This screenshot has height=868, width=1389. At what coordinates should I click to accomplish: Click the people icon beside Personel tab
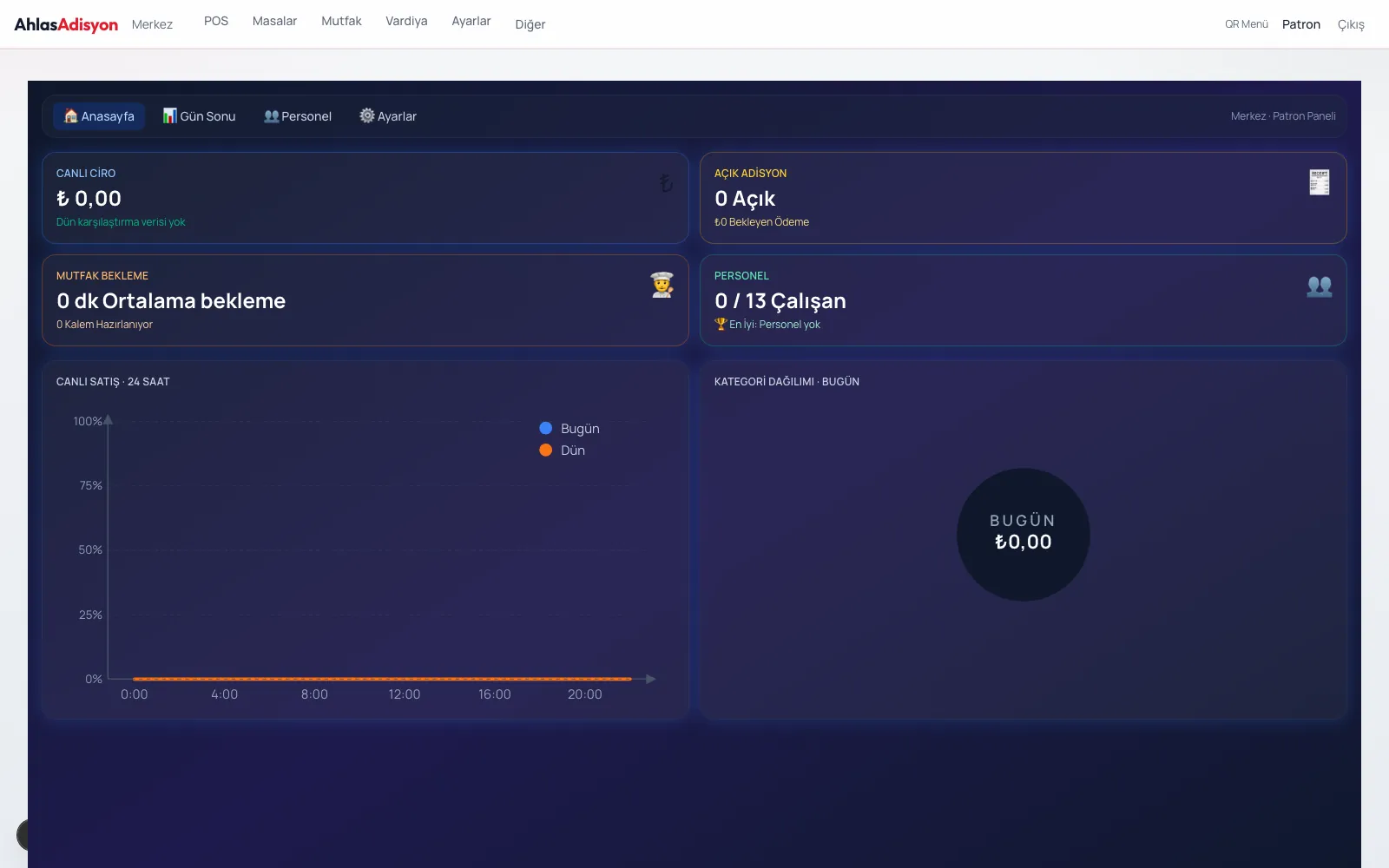[272, 115]
